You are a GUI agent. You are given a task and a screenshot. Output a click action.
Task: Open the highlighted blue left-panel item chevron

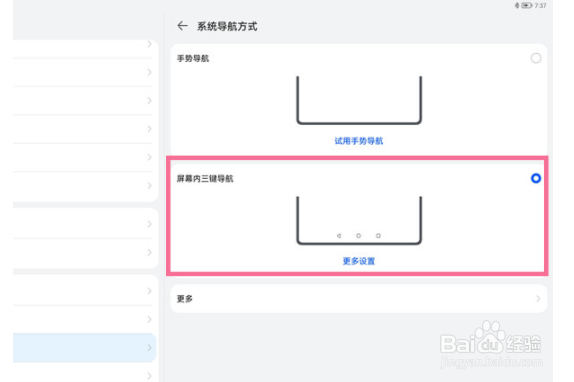click(x=149, y=348)
